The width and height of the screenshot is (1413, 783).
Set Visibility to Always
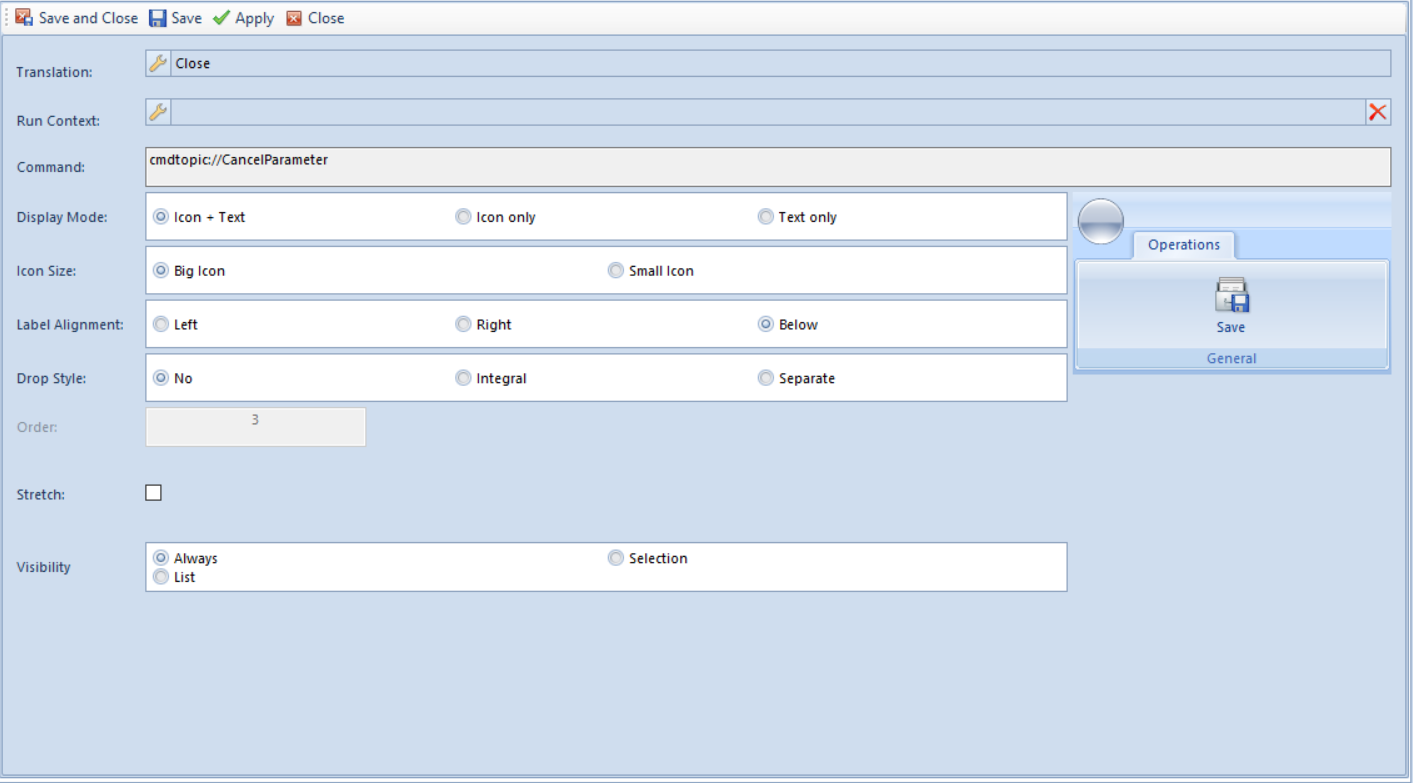tap(161, 558)
